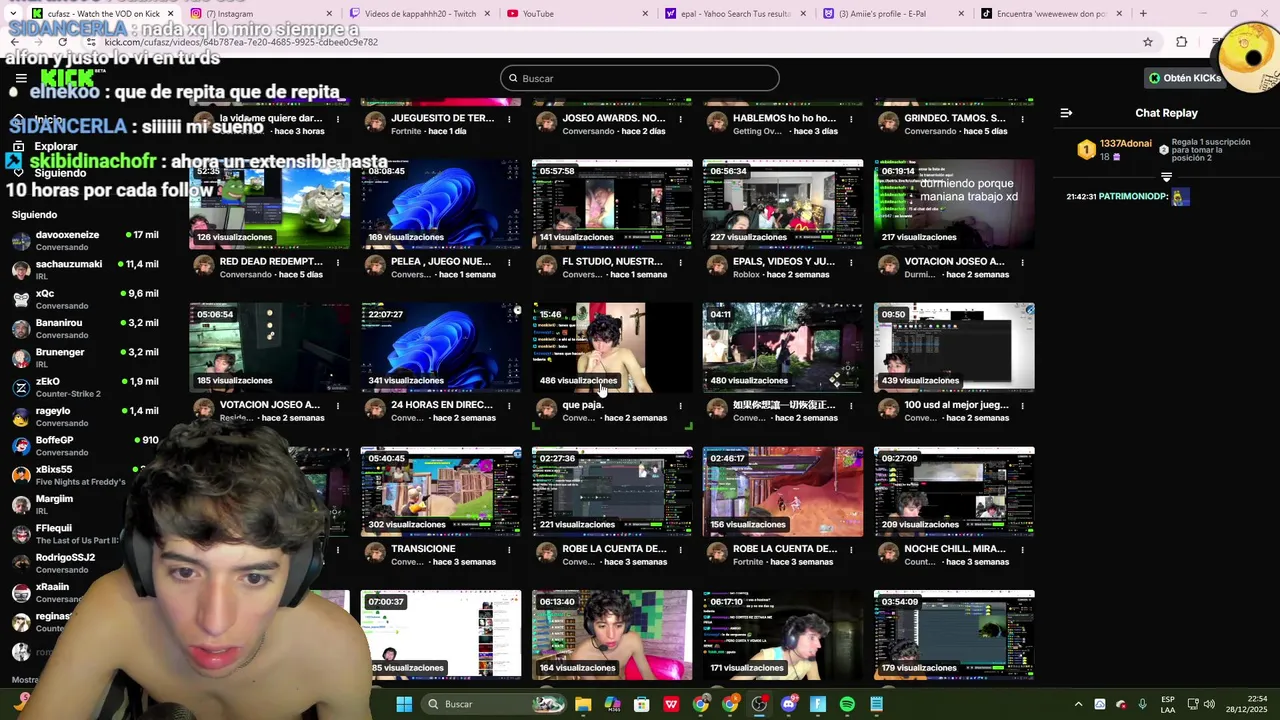Open WPS Office from taskbar

point(671,704)
